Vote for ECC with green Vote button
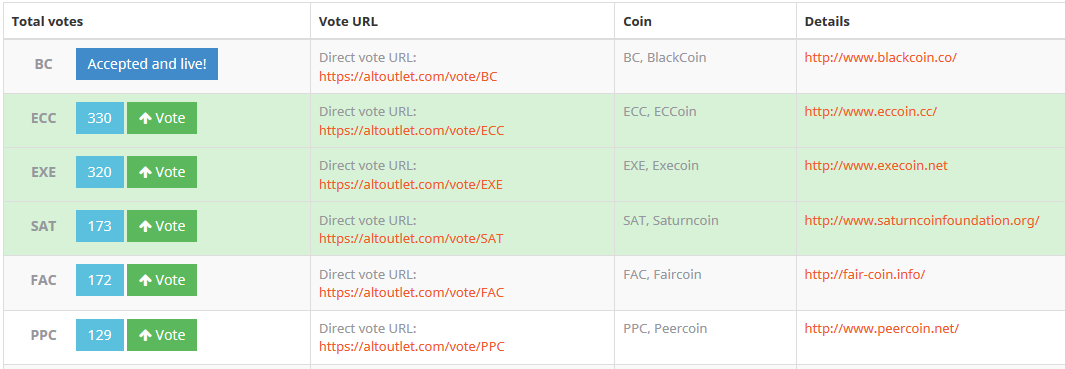The image size is (1065, 369). (x=162, y=118)
